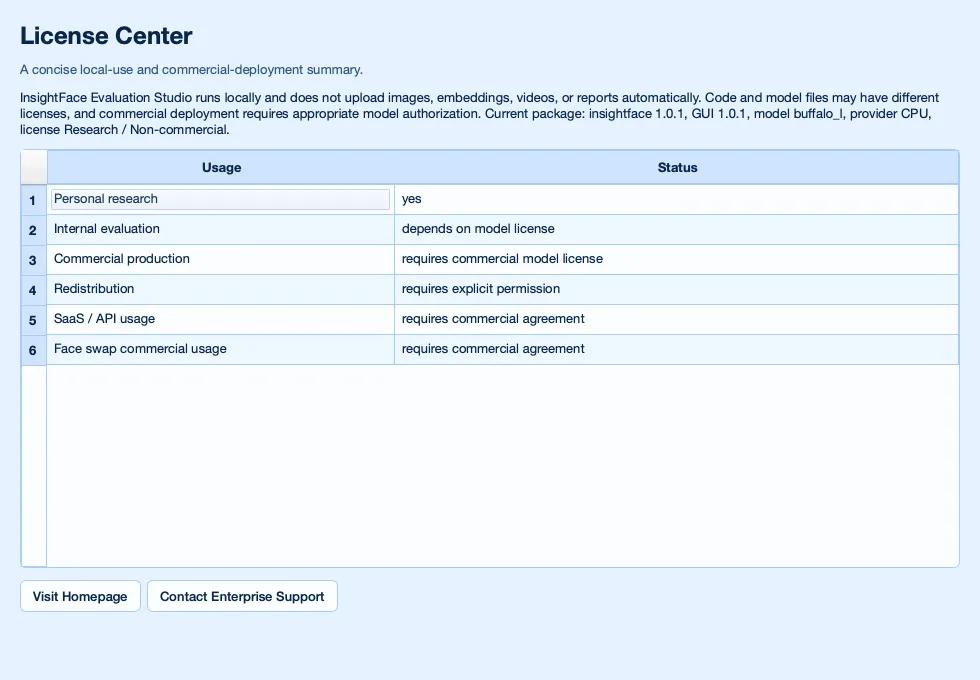
Task: Select row header number 6
Action: (34, 350)
